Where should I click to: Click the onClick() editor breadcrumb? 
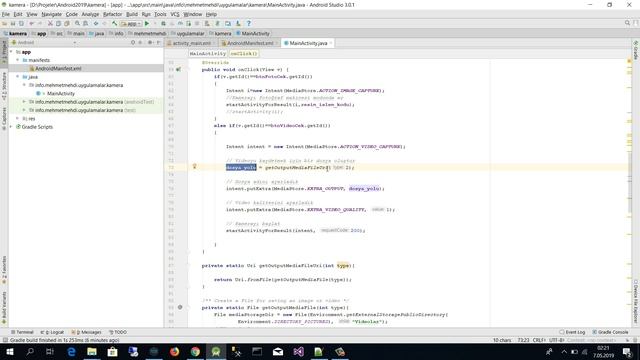tap(244, 53)
